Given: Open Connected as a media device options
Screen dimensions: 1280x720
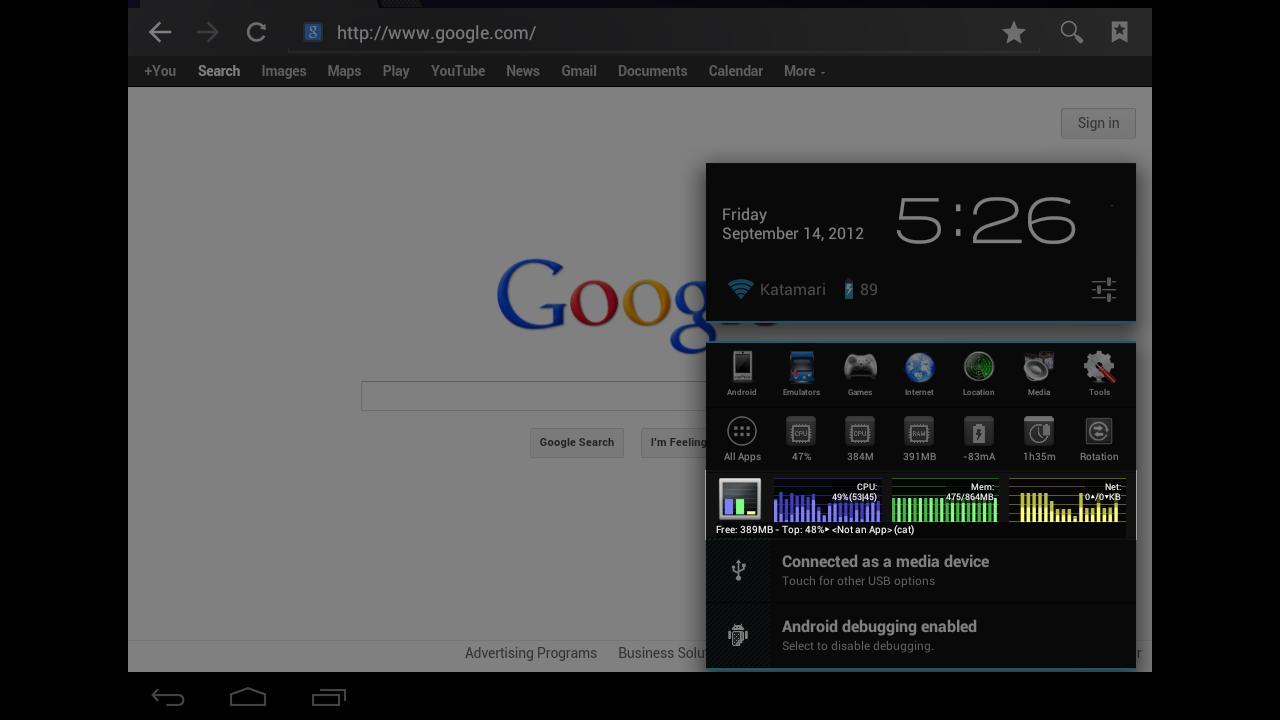Looking at the screenshot, I should click(x=921, y=571).
